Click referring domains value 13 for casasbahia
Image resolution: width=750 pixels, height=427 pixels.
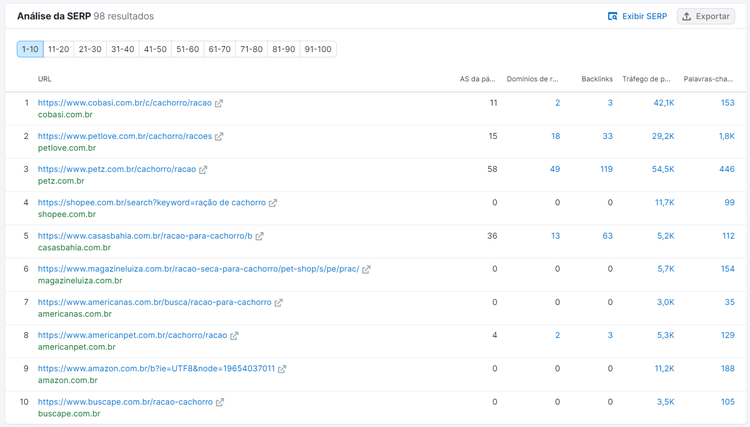pyautogui.click(x=555, y=236)
